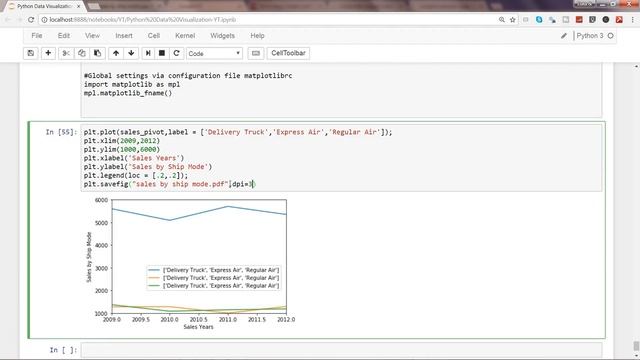The width and height of the screenshot is (640, 360).
Task: Open the zoom magnifier in address bar
Action: click(502, 20)
